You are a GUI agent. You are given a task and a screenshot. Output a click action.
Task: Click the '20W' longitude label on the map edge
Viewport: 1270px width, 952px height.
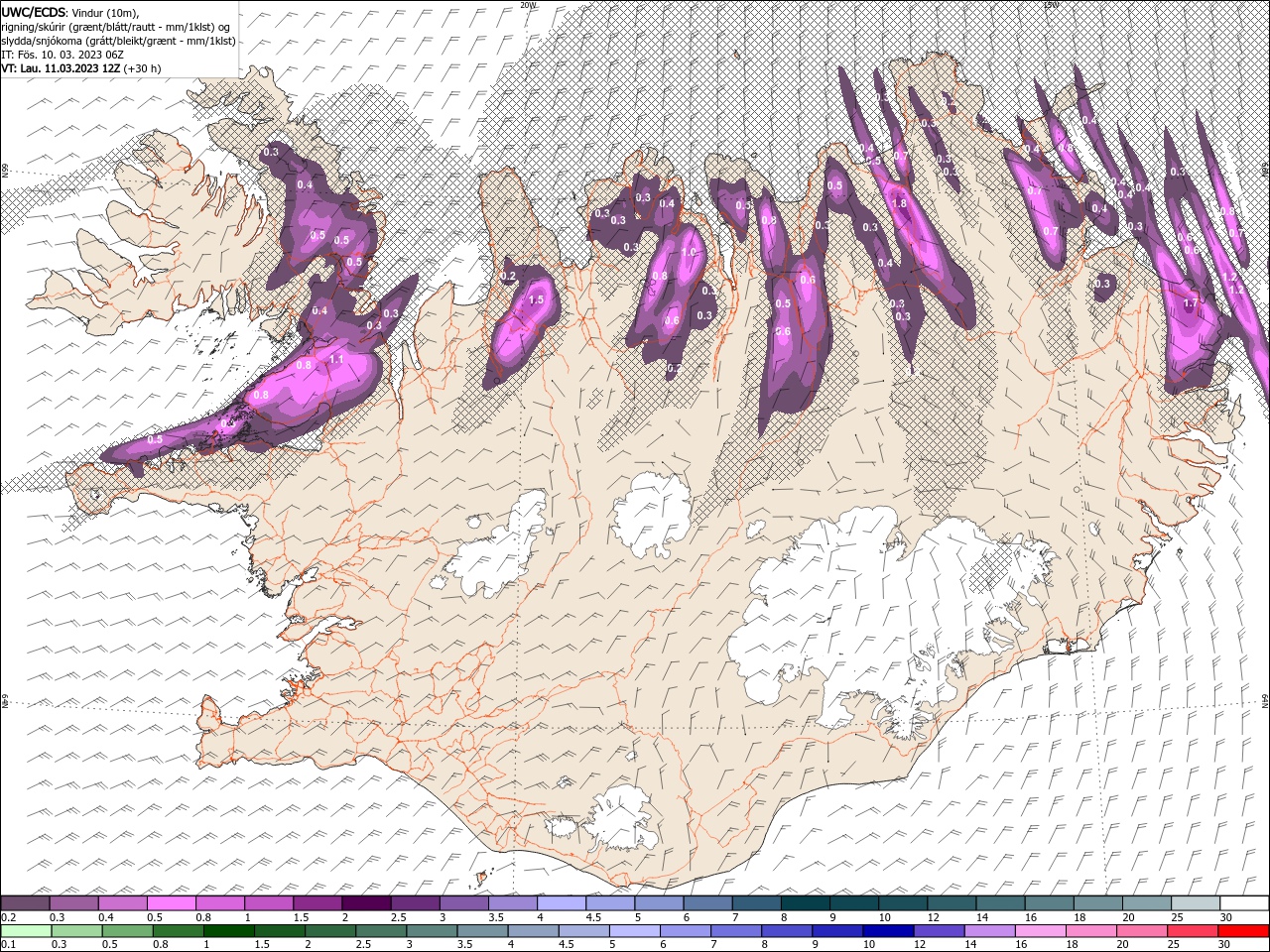[528, 5]
